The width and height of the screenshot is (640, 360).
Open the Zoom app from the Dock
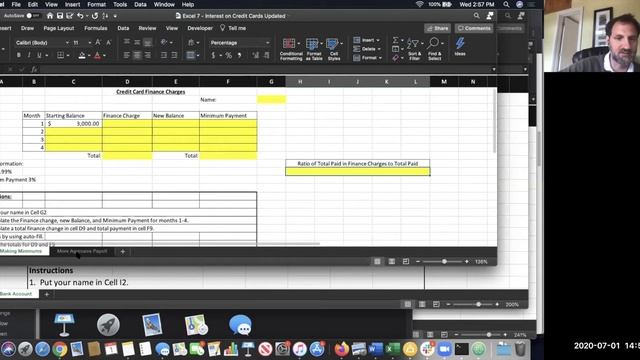pyautogui.click(x=444, y=349)
